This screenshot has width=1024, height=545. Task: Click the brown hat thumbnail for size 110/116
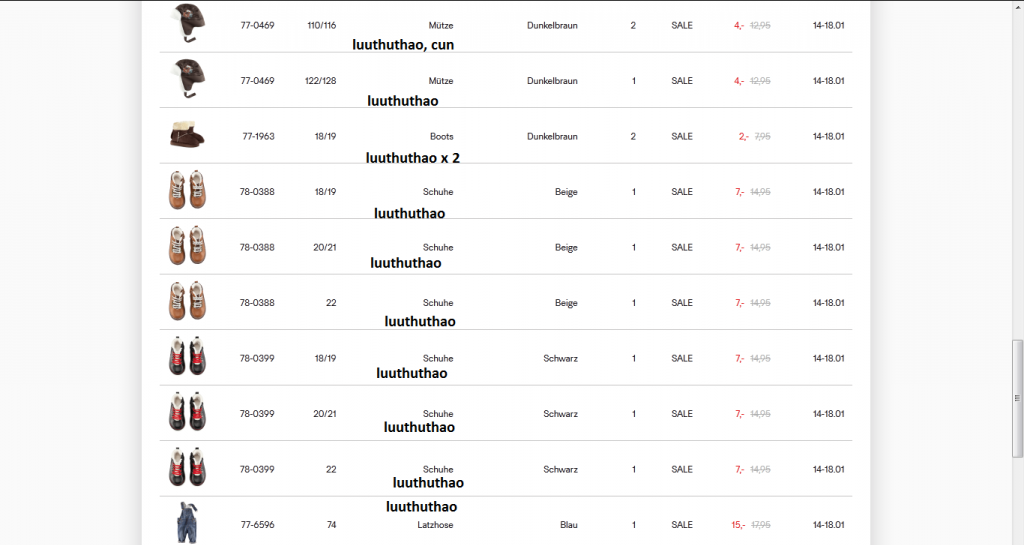pos(185,23)
